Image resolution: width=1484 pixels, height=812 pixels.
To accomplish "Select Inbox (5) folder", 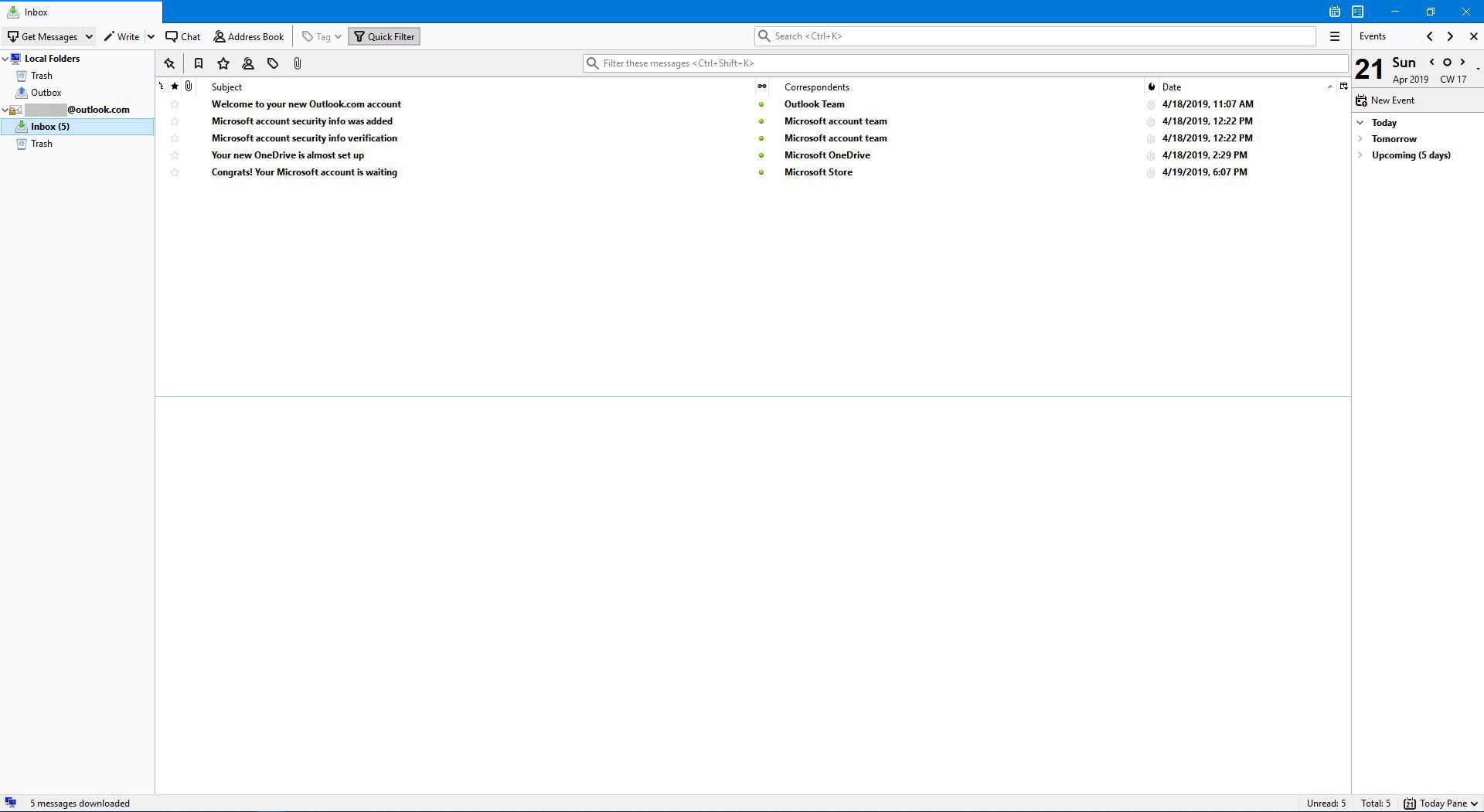I will (x=77, y=127).
